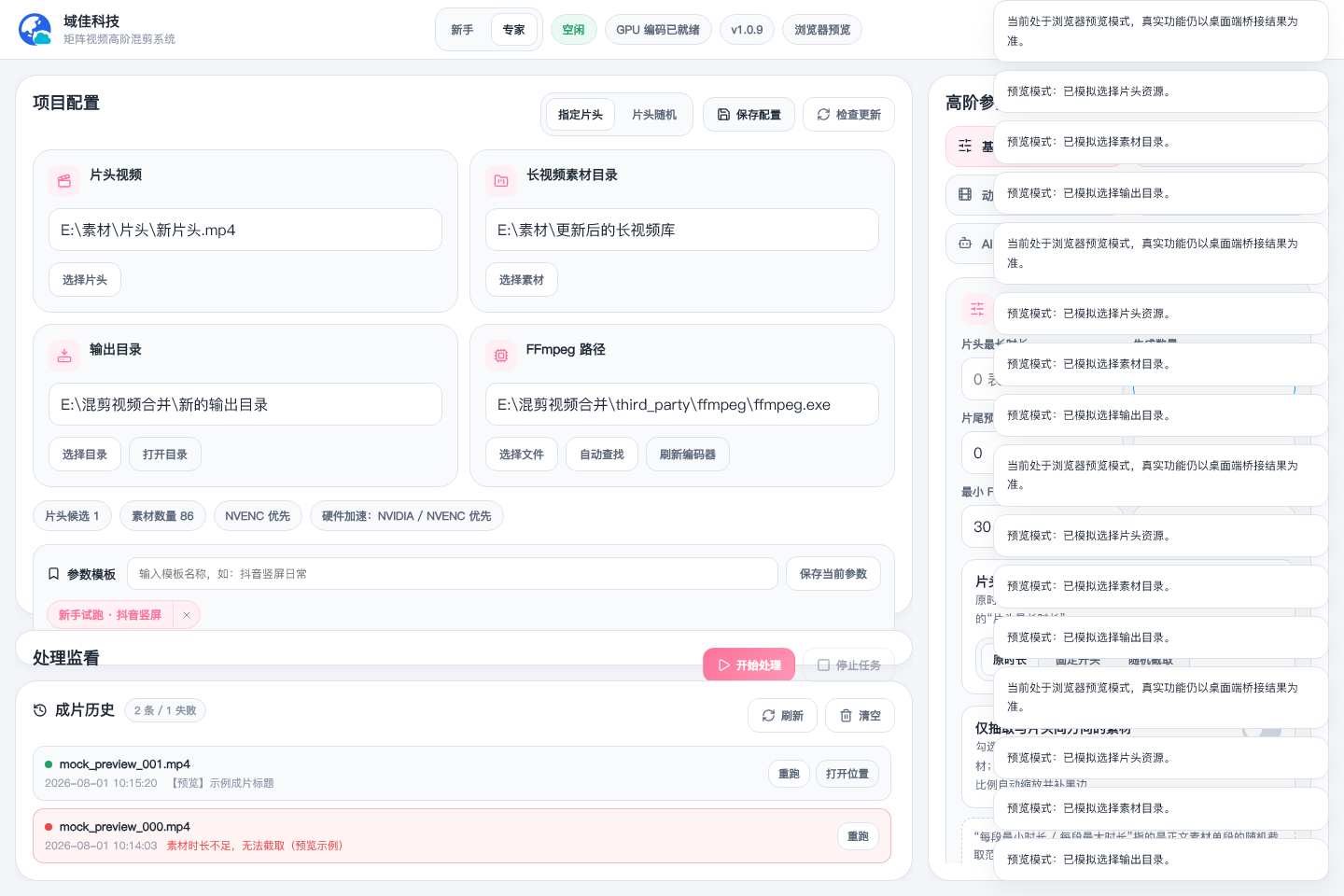
Task: Click 重跑 for mock_preview_000.mp4
Action: (859, 836)
